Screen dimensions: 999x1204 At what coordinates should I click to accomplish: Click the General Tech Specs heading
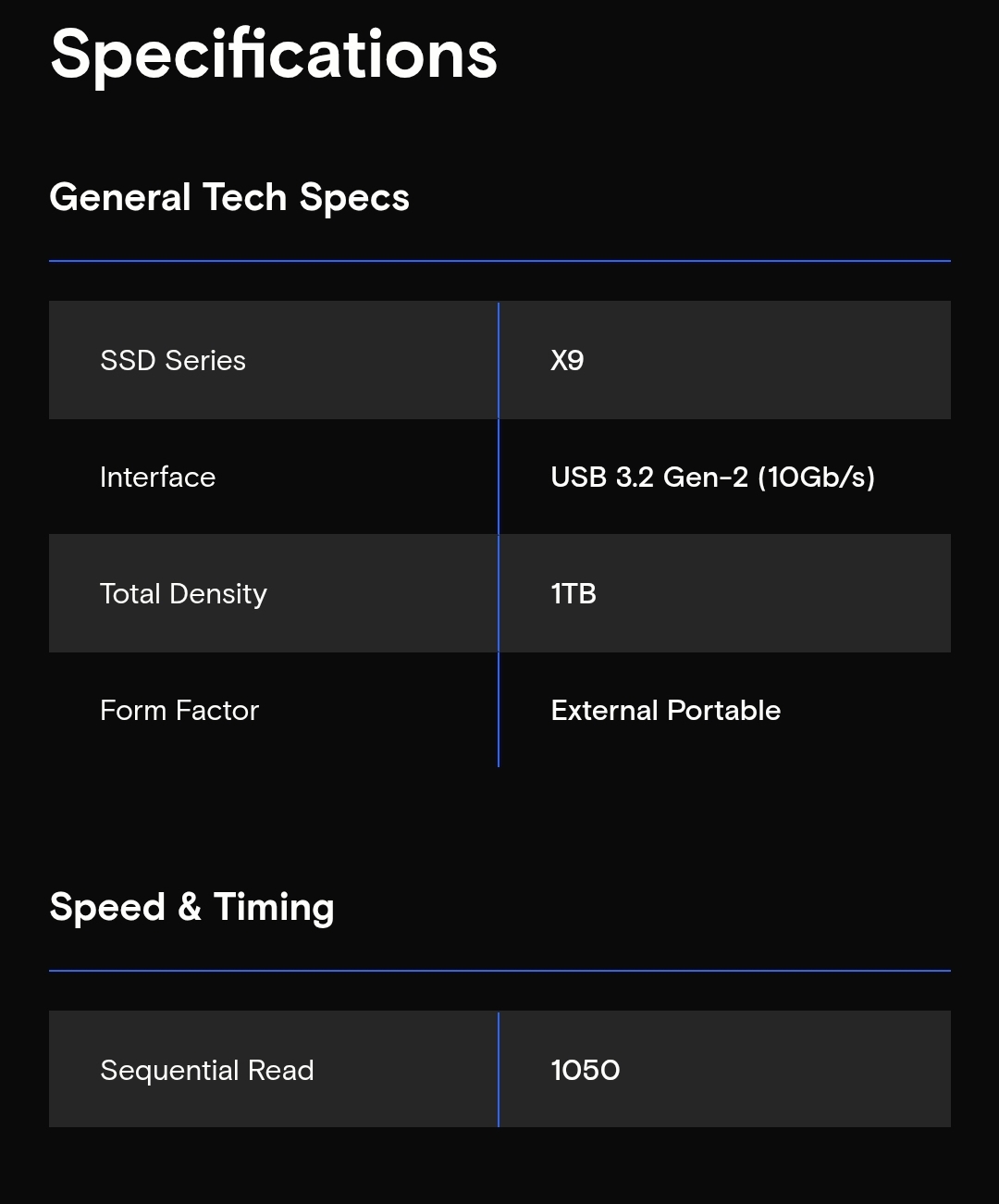(229, 198)
